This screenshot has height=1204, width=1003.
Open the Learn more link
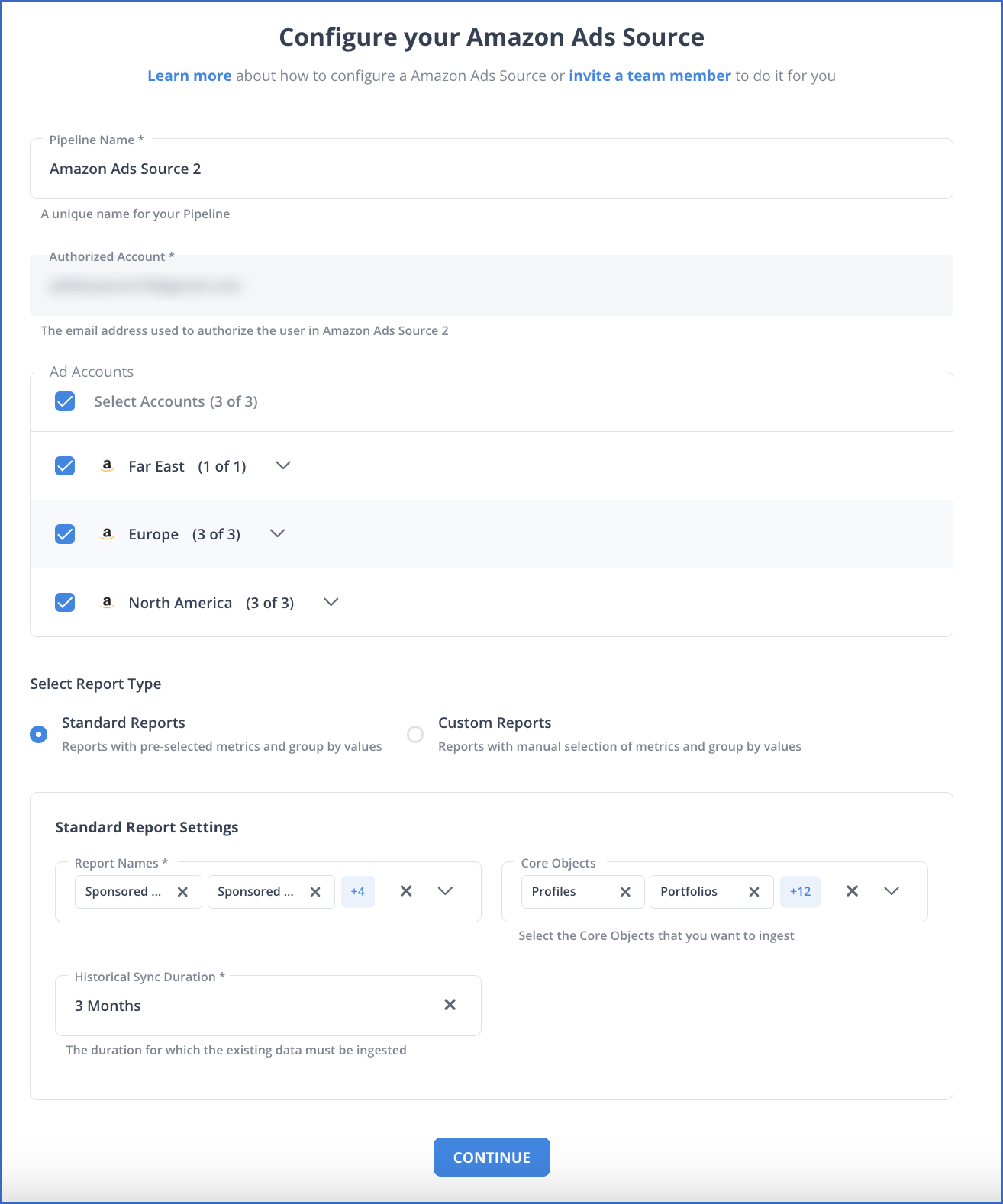point(189,76)
